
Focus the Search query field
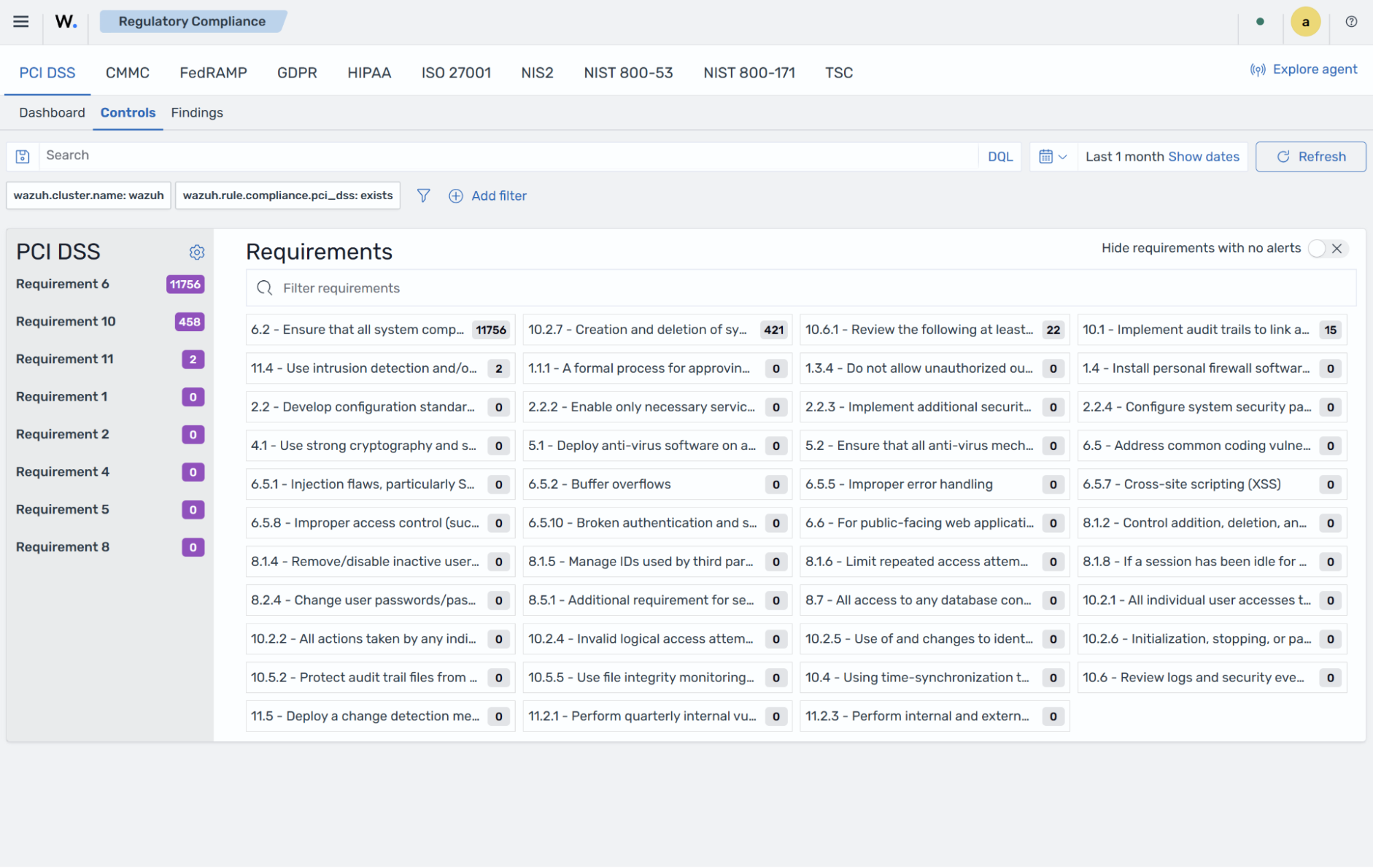tap(508, 156)
